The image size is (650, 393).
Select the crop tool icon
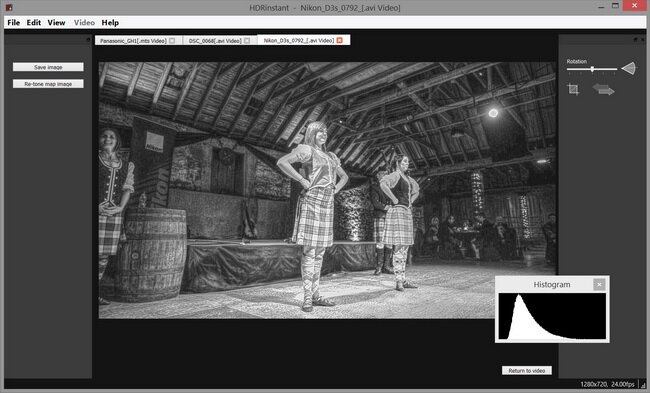click(573, 89)
